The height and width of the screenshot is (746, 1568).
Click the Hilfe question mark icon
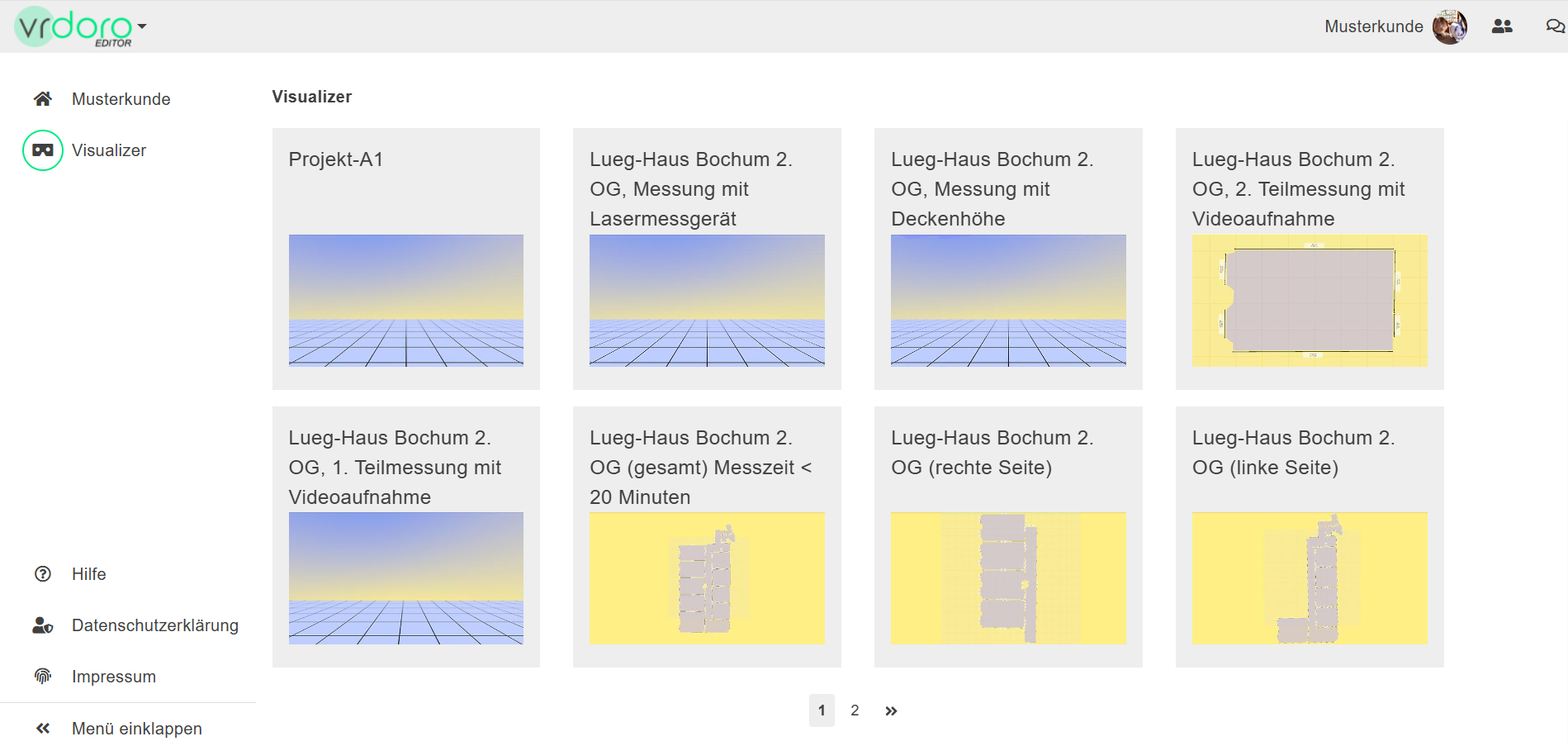pyautogui.click(x=43, y=574)
